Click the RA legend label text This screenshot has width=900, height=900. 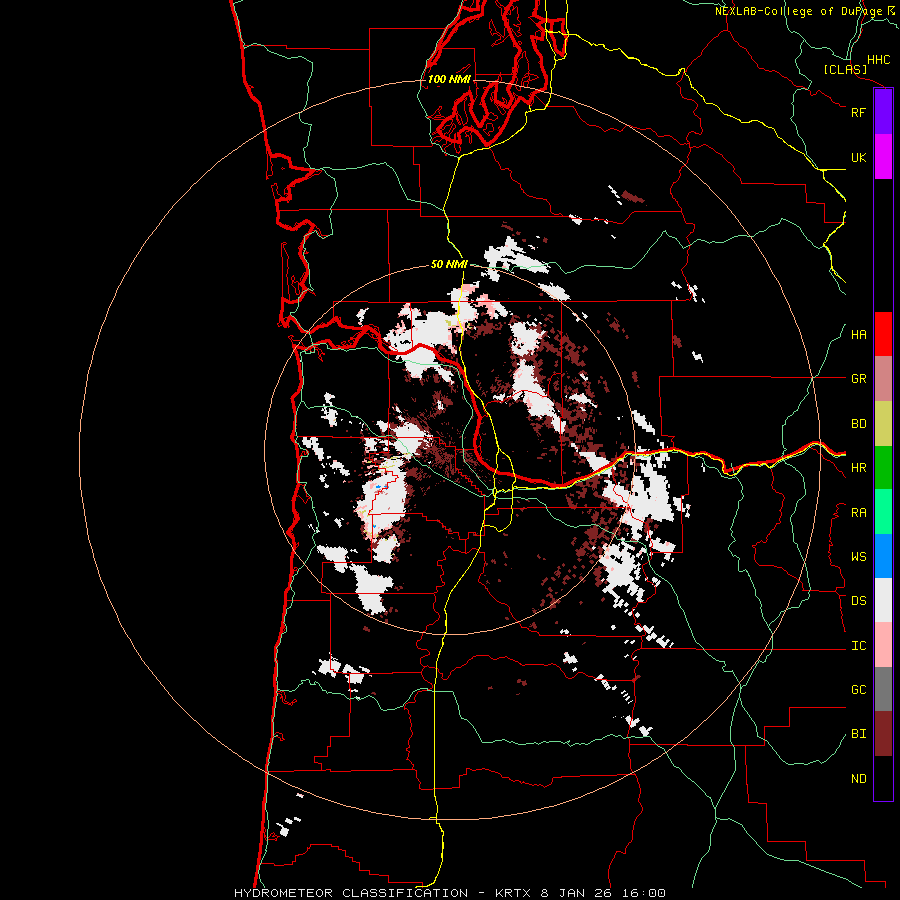pos(858,512)
